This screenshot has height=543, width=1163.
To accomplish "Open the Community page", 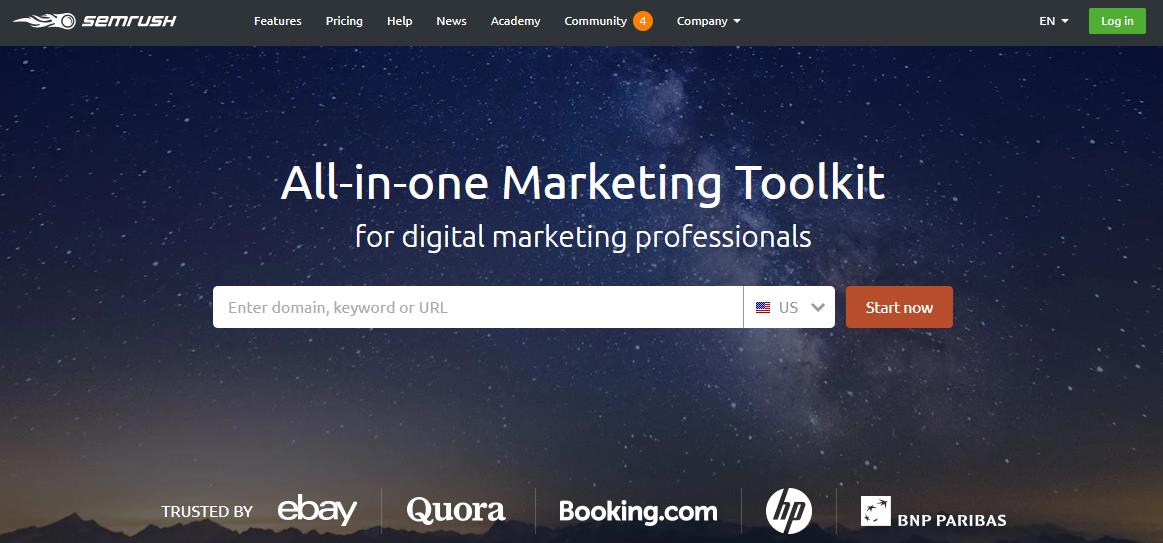I will (596, 21).
